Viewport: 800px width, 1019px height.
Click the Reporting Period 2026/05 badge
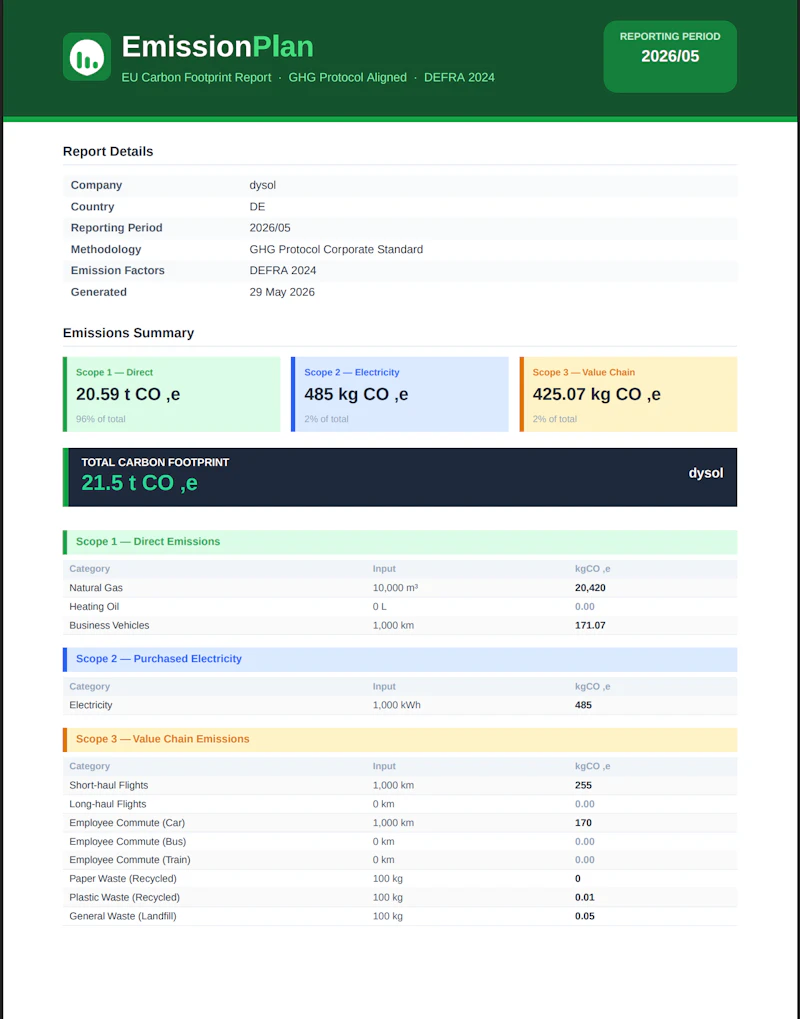[x=670, y=57]
